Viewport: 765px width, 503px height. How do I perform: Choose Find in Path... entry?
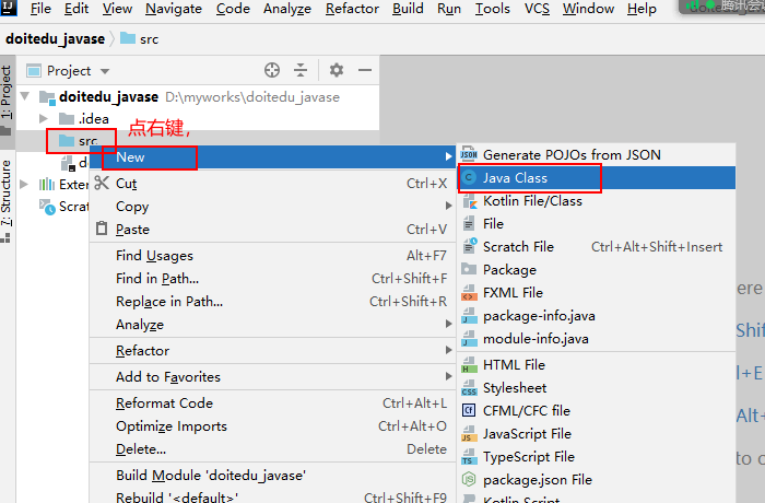coord(272,278)
